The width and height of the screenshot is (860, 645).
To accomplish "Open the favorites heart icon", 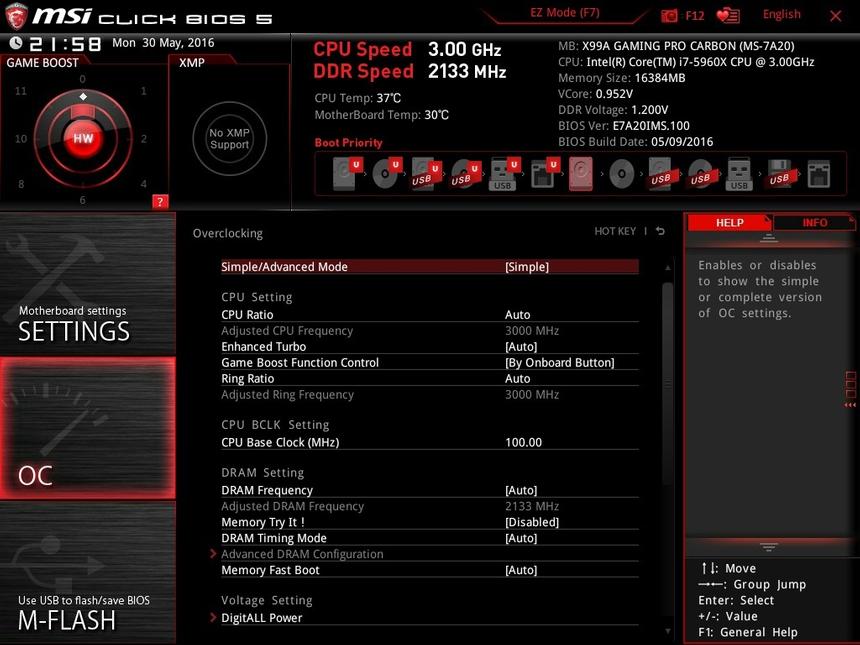I will coord(728,16).
